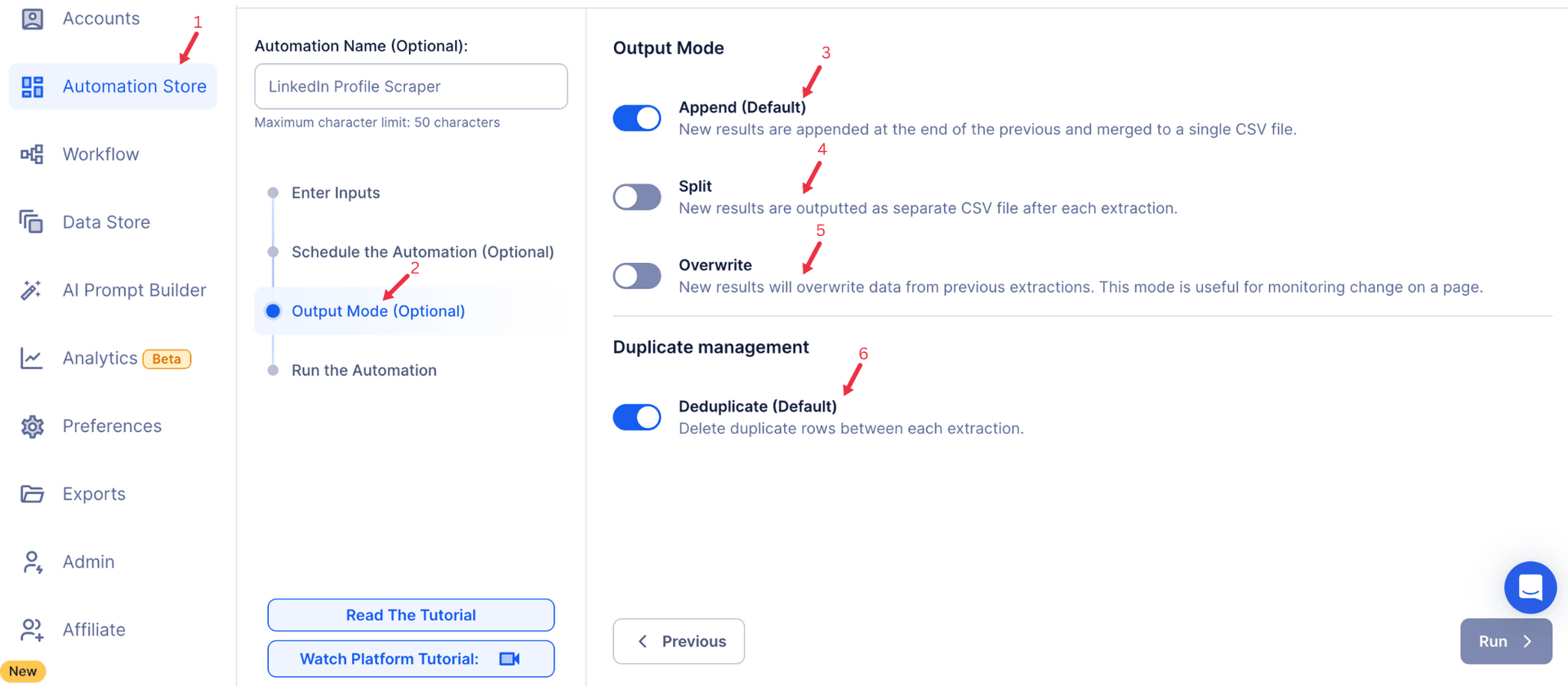The width and height of the screenshot is (1568, 691).
Task: Toggle the Deduplicate (Default) switch
Action: click(x=637, y=417)
